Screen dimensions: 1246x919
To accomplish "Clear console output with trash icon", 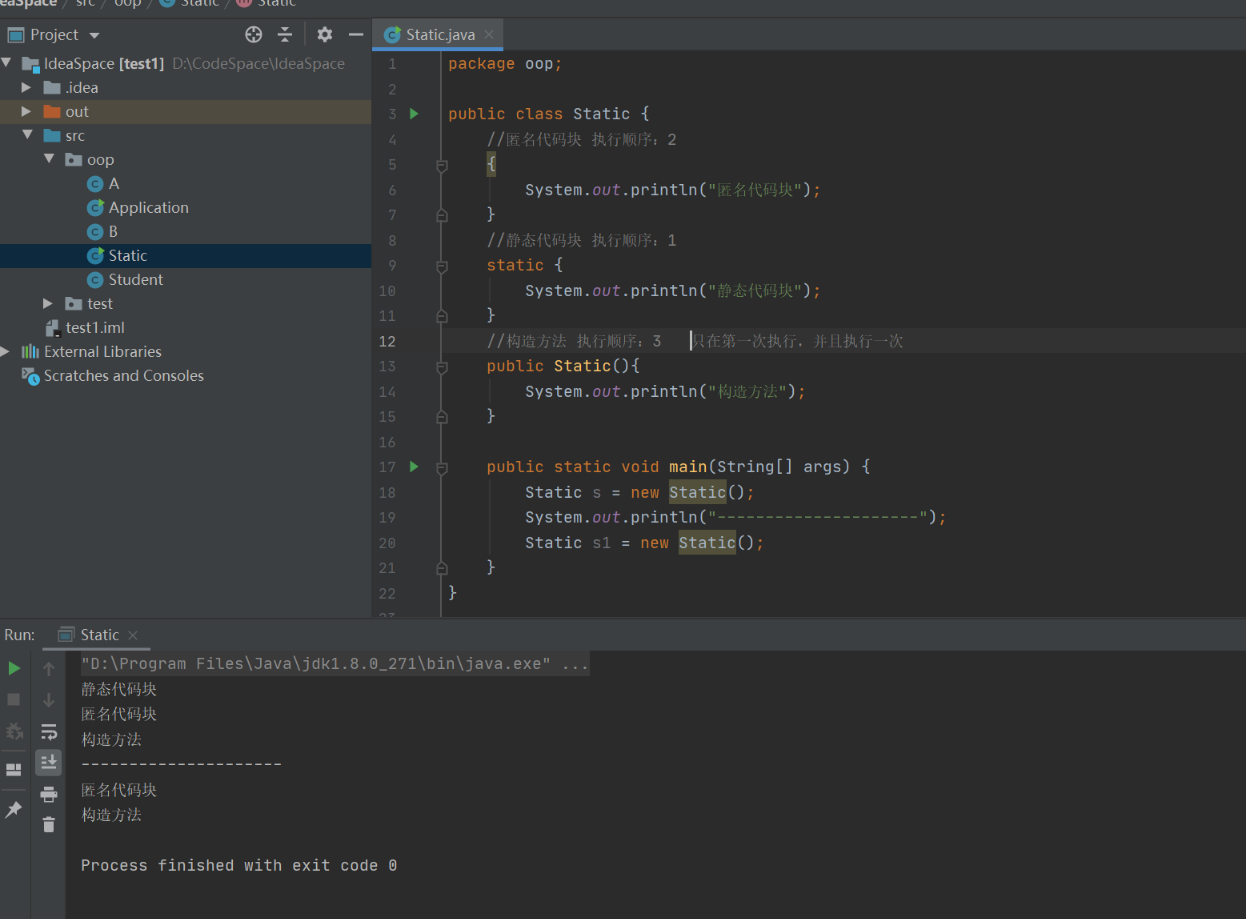I will tap(48, 825).
